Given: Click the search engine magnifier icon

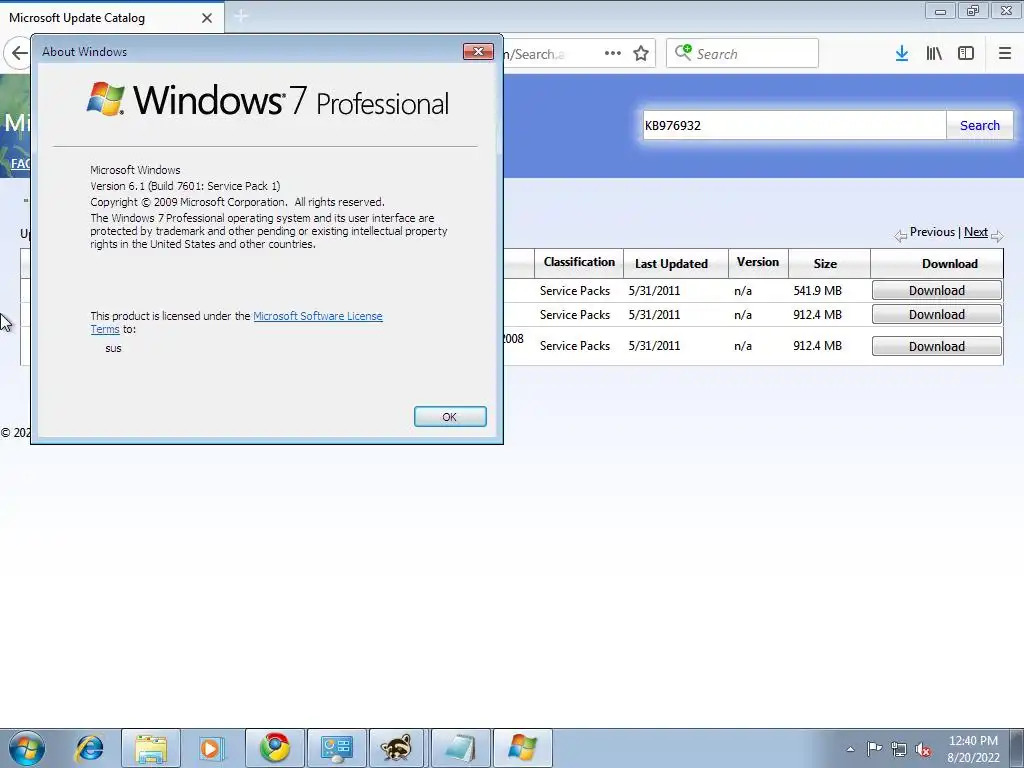Looking at the screenshot, I should tap(683, 53).
